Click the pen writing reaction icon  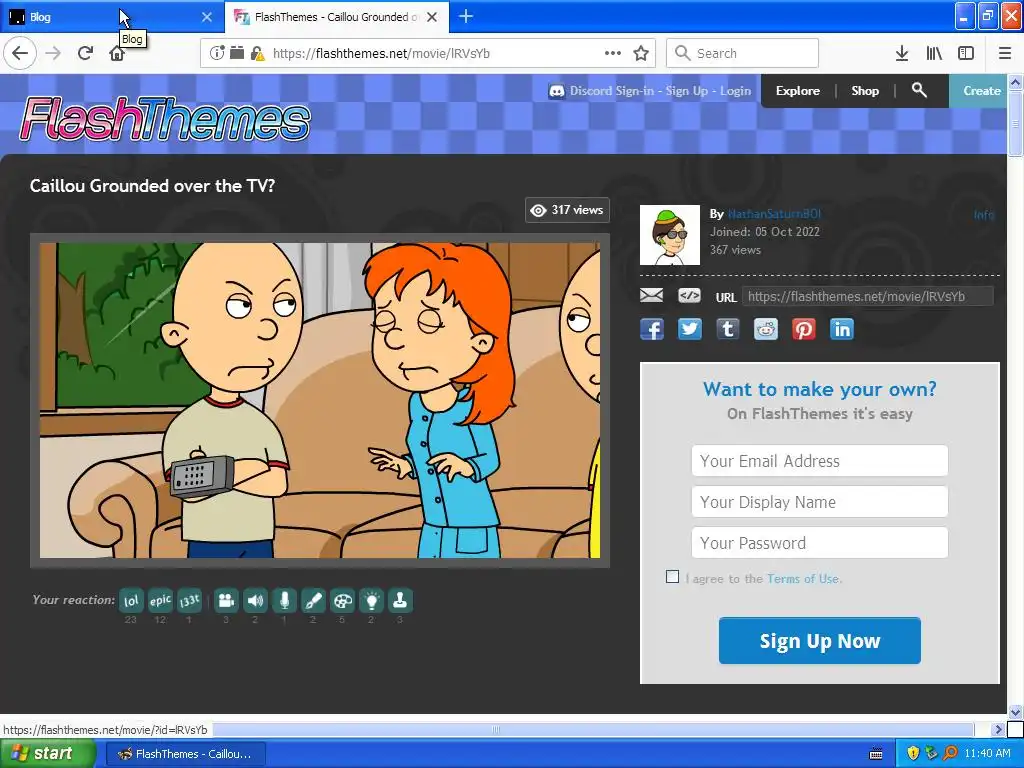313,601
